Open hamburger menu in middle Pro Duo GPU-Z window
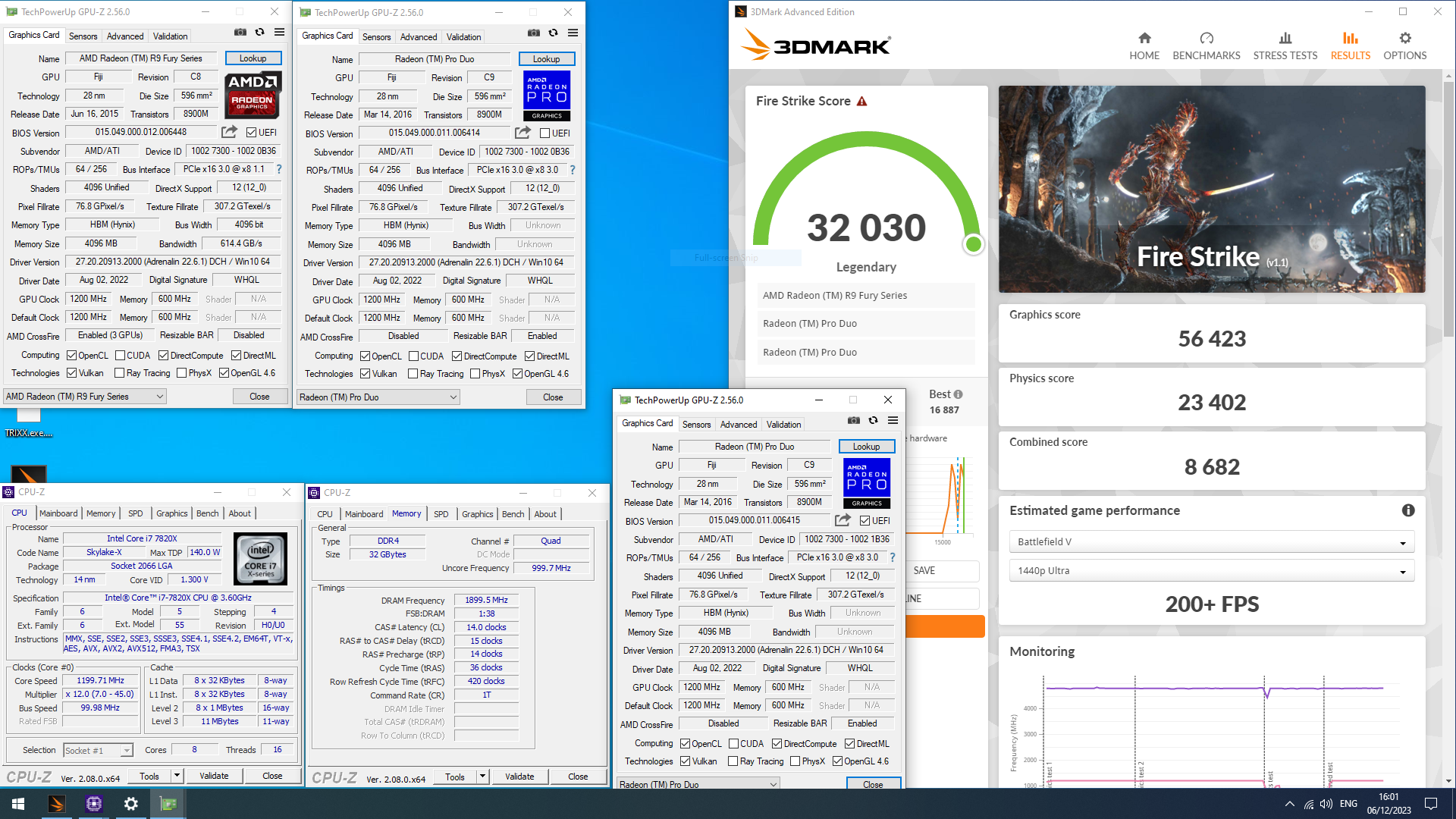Viewport: 1456px width, 819px height. click(x=573, y=33)
